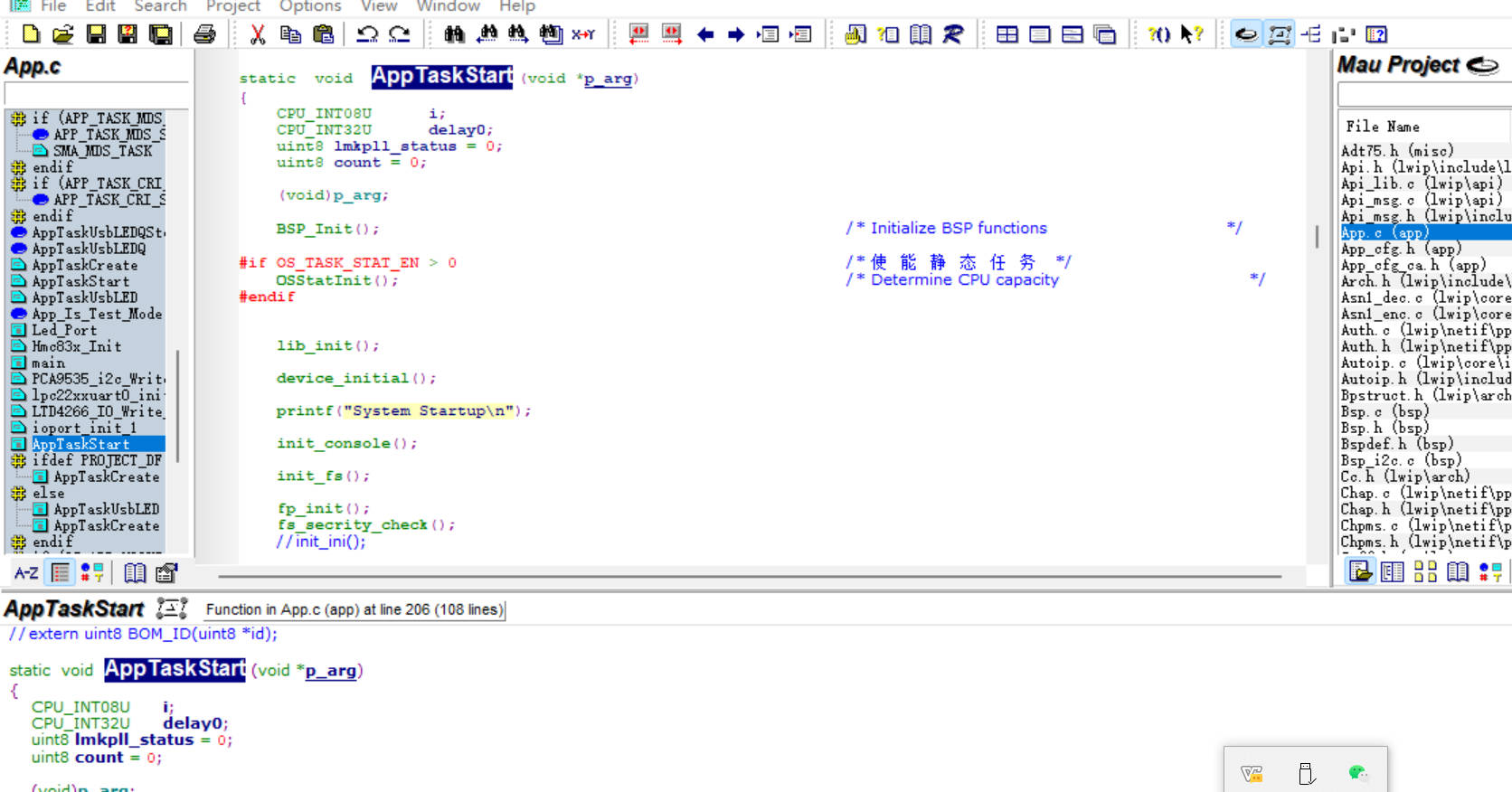The height and width of the screenshot is (792, 1512).
Task: Open a file using the folder icon
Action: point(62,34)
